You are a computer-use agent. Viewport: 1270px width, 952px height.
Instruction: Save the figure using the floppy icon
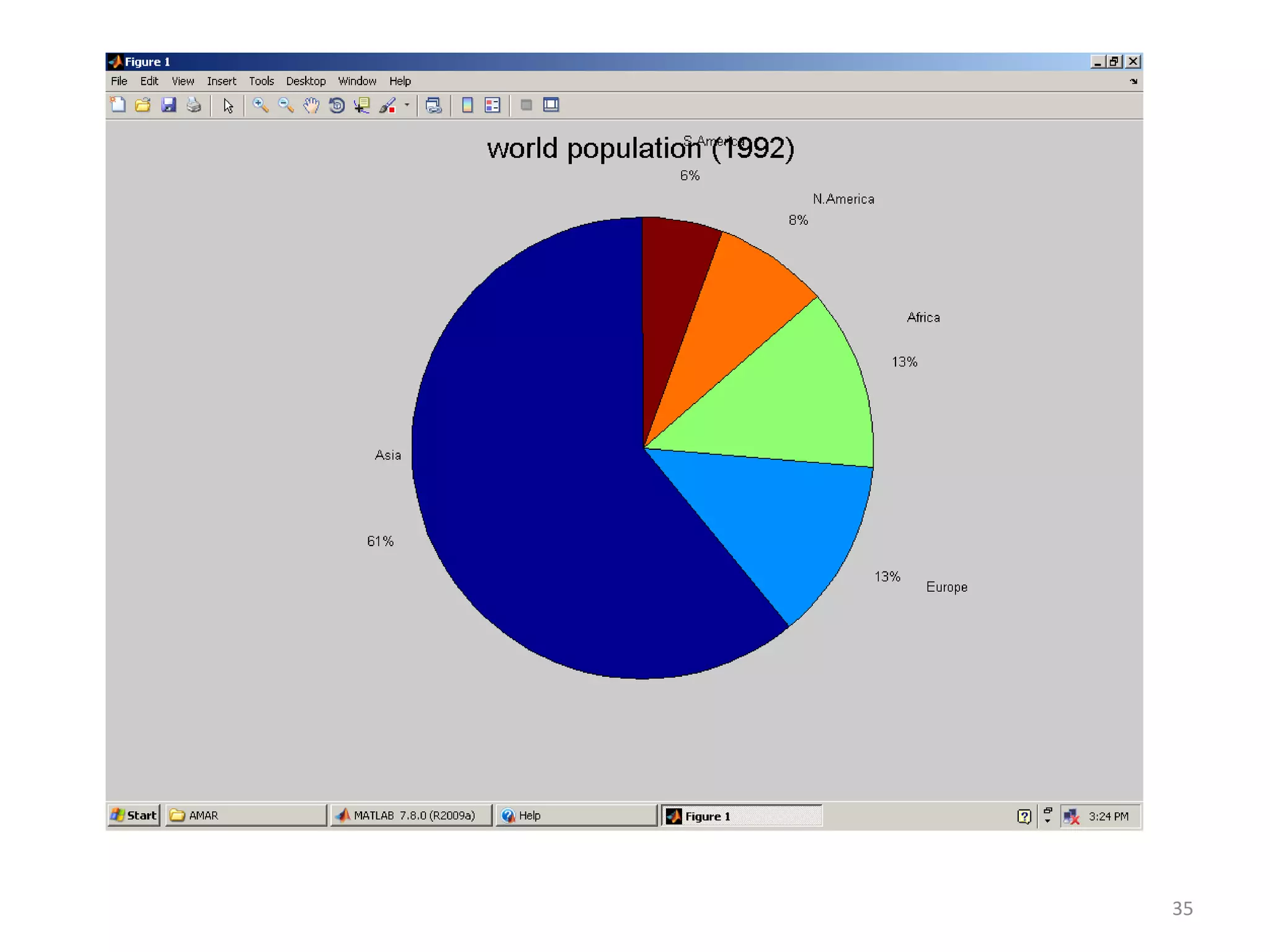(169, 105)
